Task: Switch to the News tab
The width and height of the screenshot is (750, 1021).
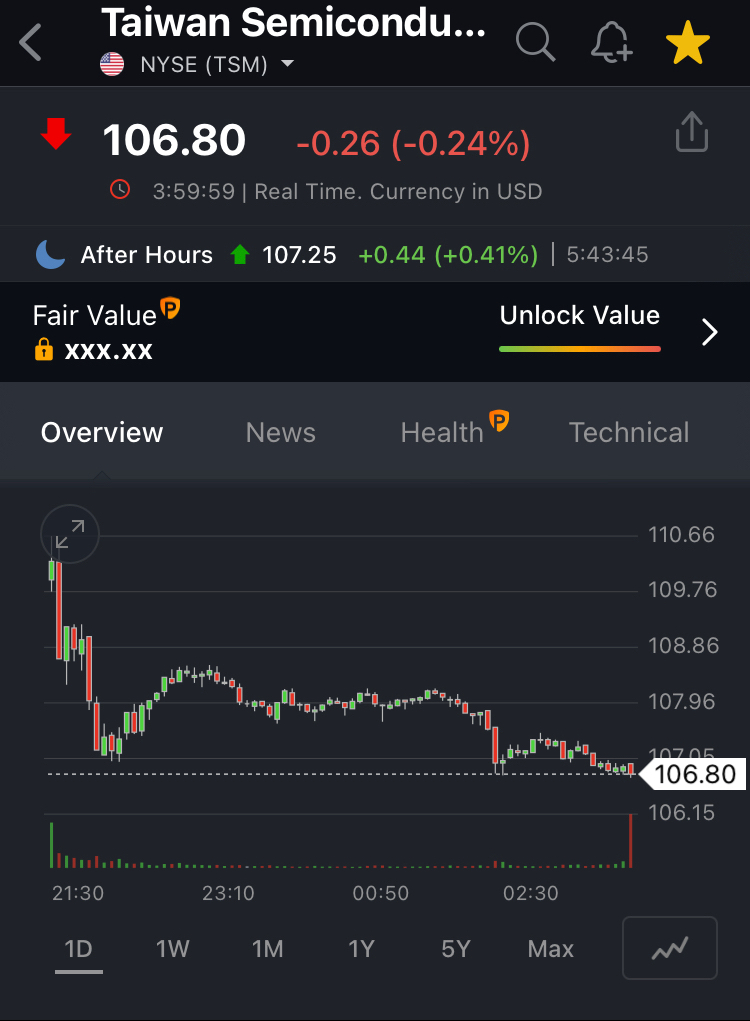Action: tap(281, 432)
